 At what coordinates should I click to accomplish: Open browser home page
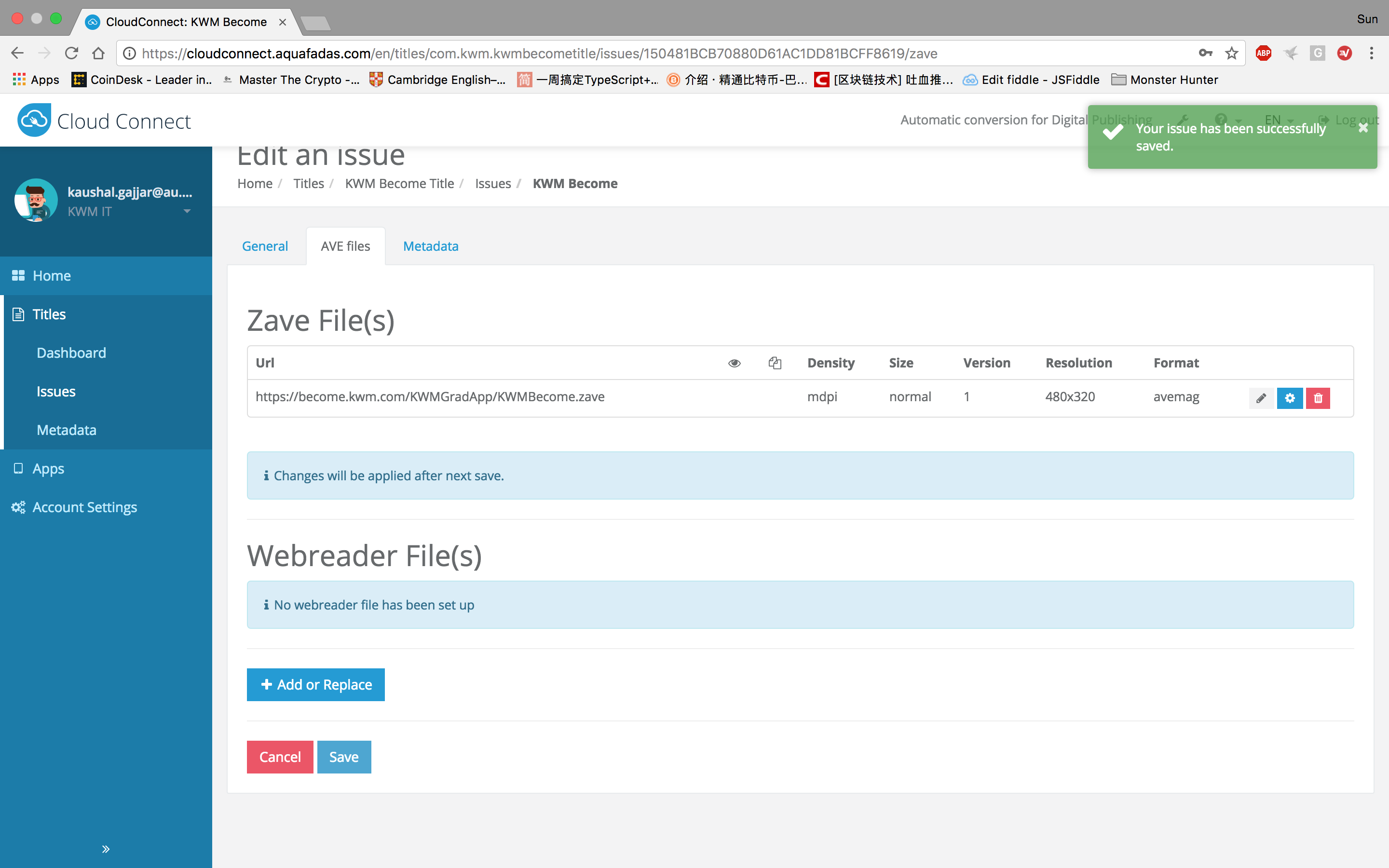point(99,54)
